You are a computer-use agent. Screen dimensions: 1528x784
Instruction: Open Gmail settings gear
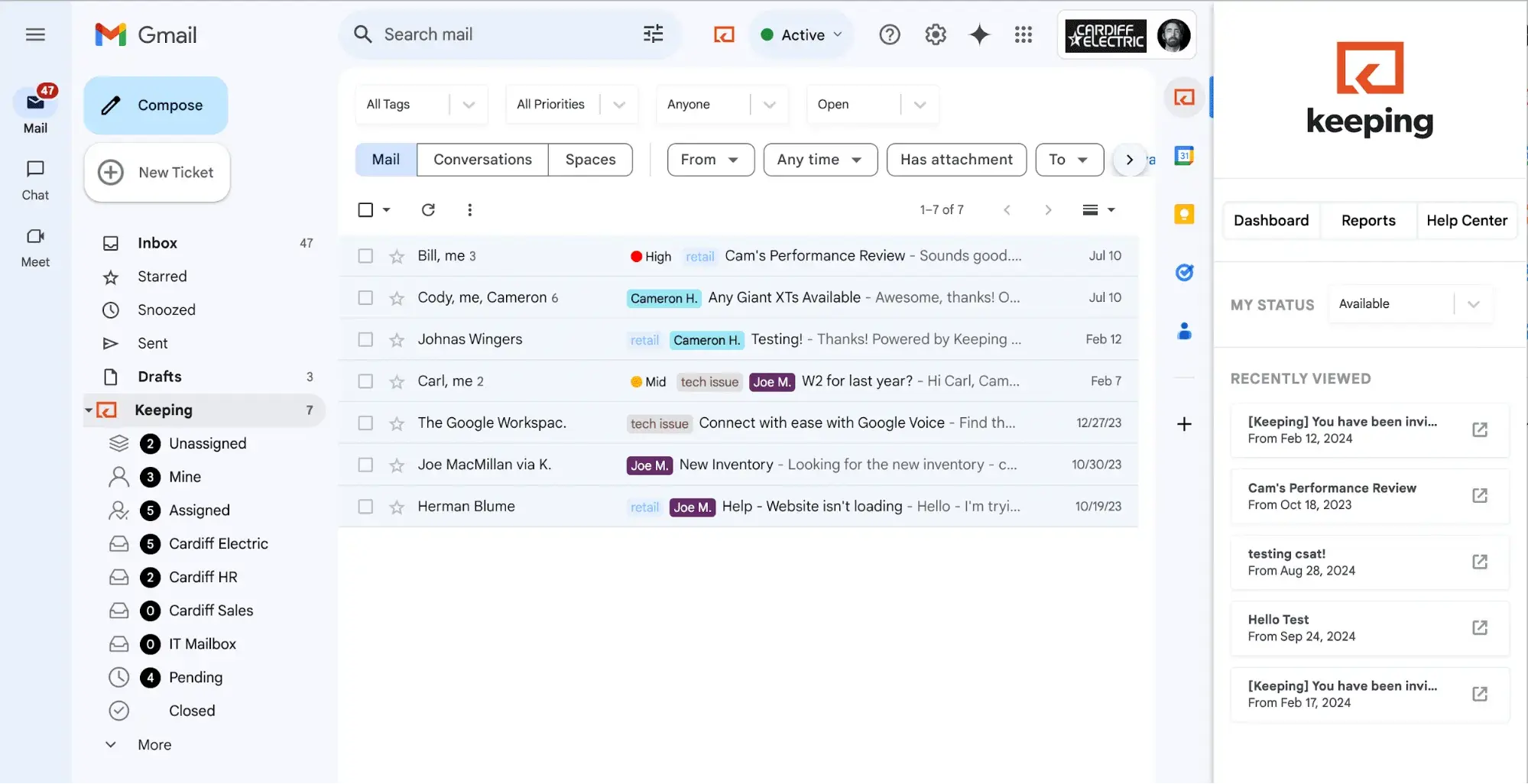coord(935,34)
